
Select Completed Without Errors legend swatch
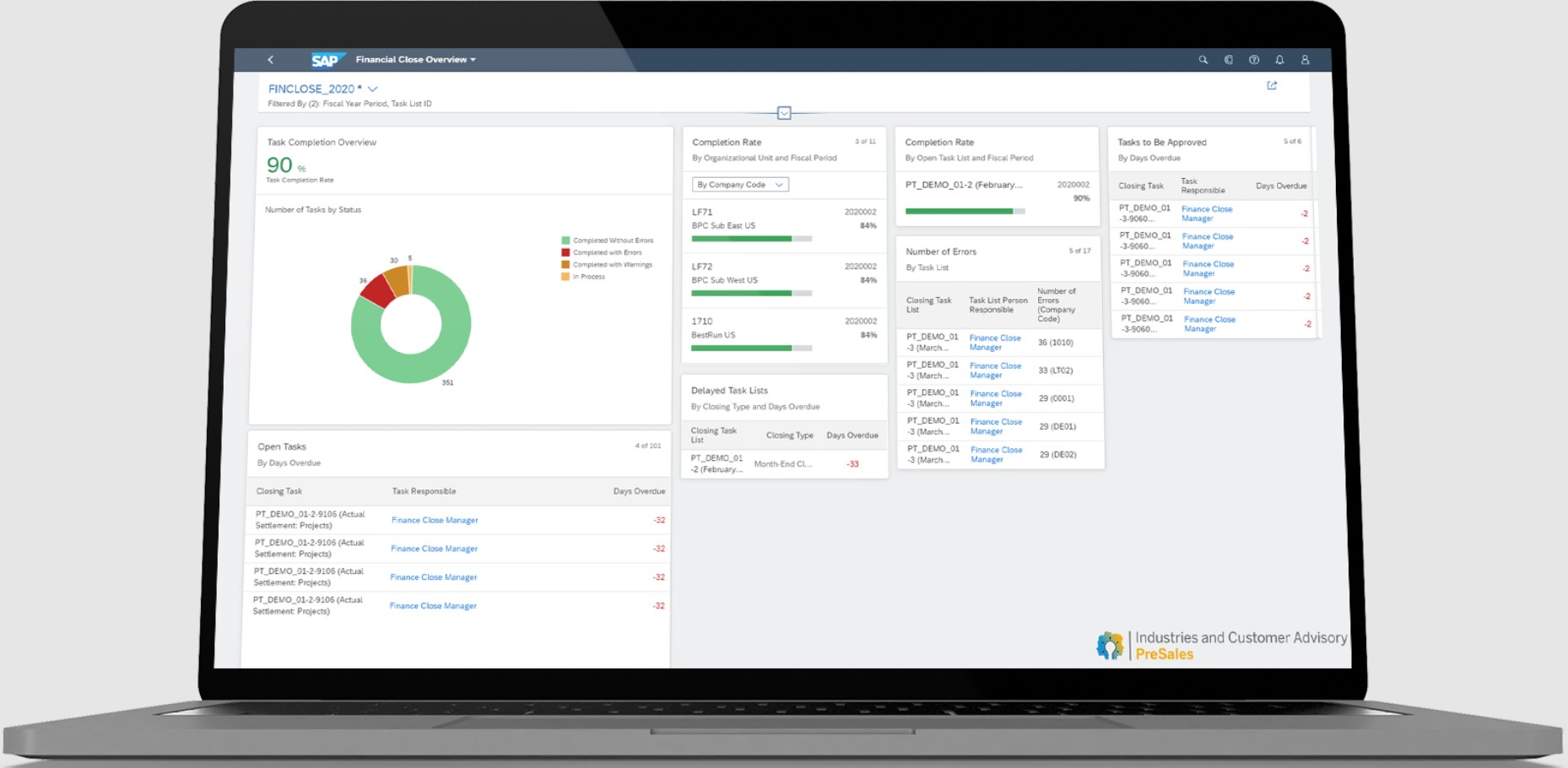[x=565, y=241]
